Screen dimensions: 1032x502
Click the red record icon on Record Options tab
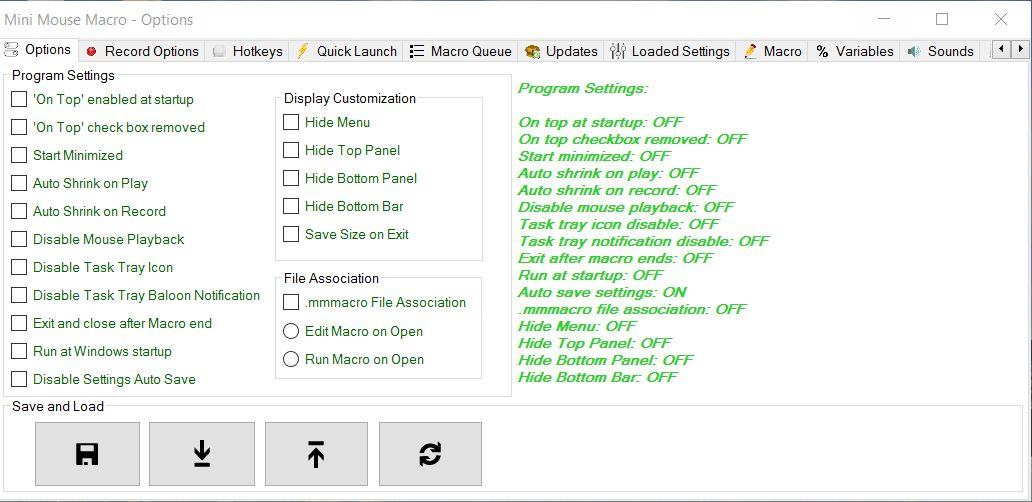coord(91,51)
